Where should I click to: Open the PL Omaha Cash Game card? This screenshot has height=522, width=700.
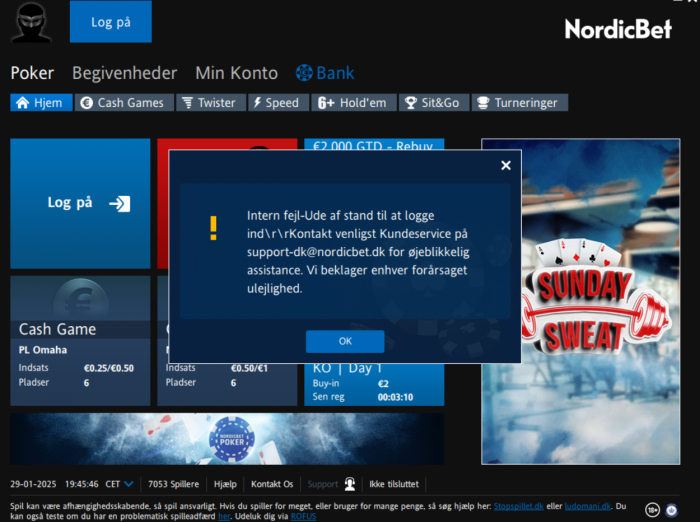(x=80, y=341)
